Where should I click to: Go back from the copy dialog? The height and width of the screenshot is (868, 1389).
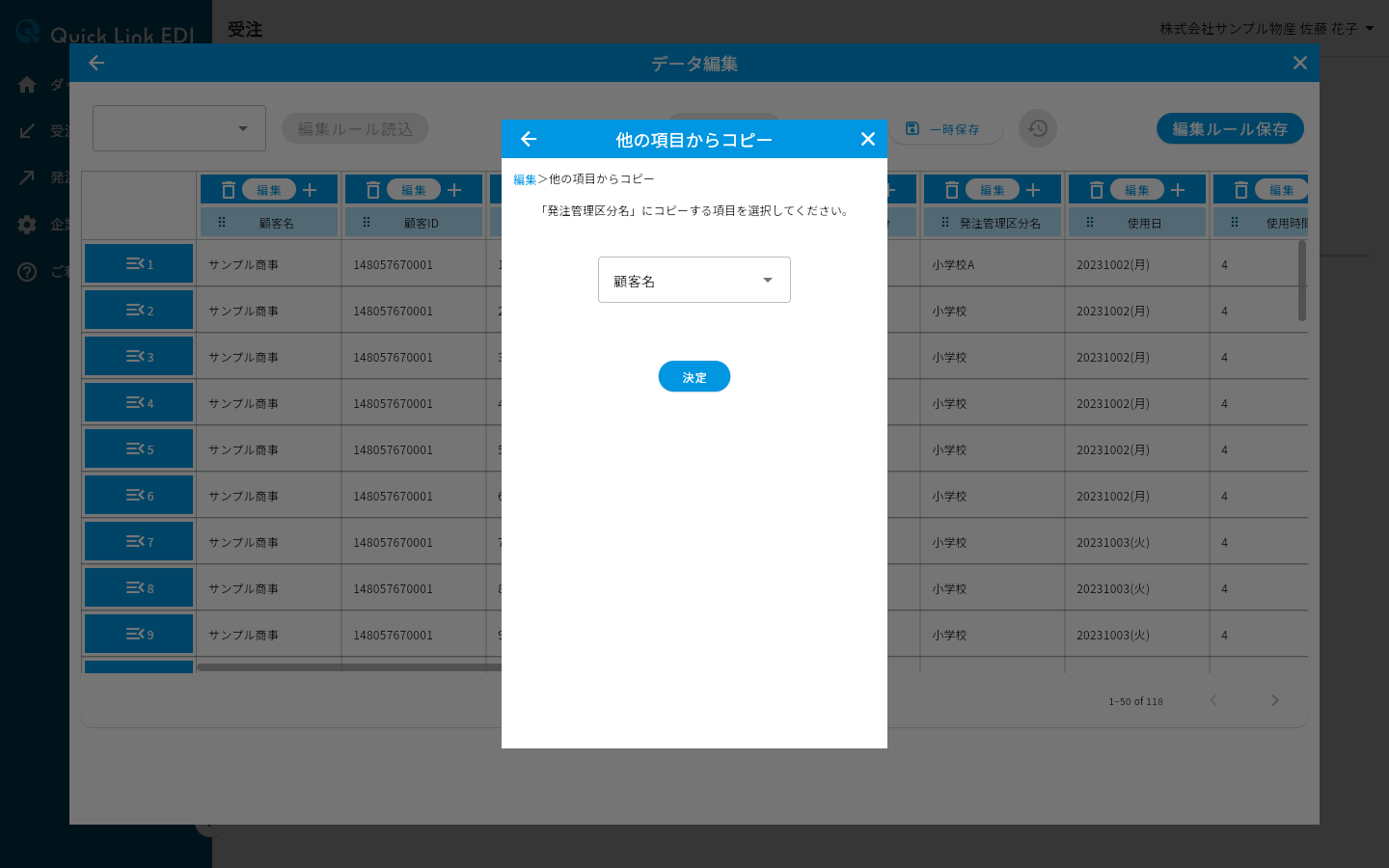pyautogui.click(x=529, y=139)
